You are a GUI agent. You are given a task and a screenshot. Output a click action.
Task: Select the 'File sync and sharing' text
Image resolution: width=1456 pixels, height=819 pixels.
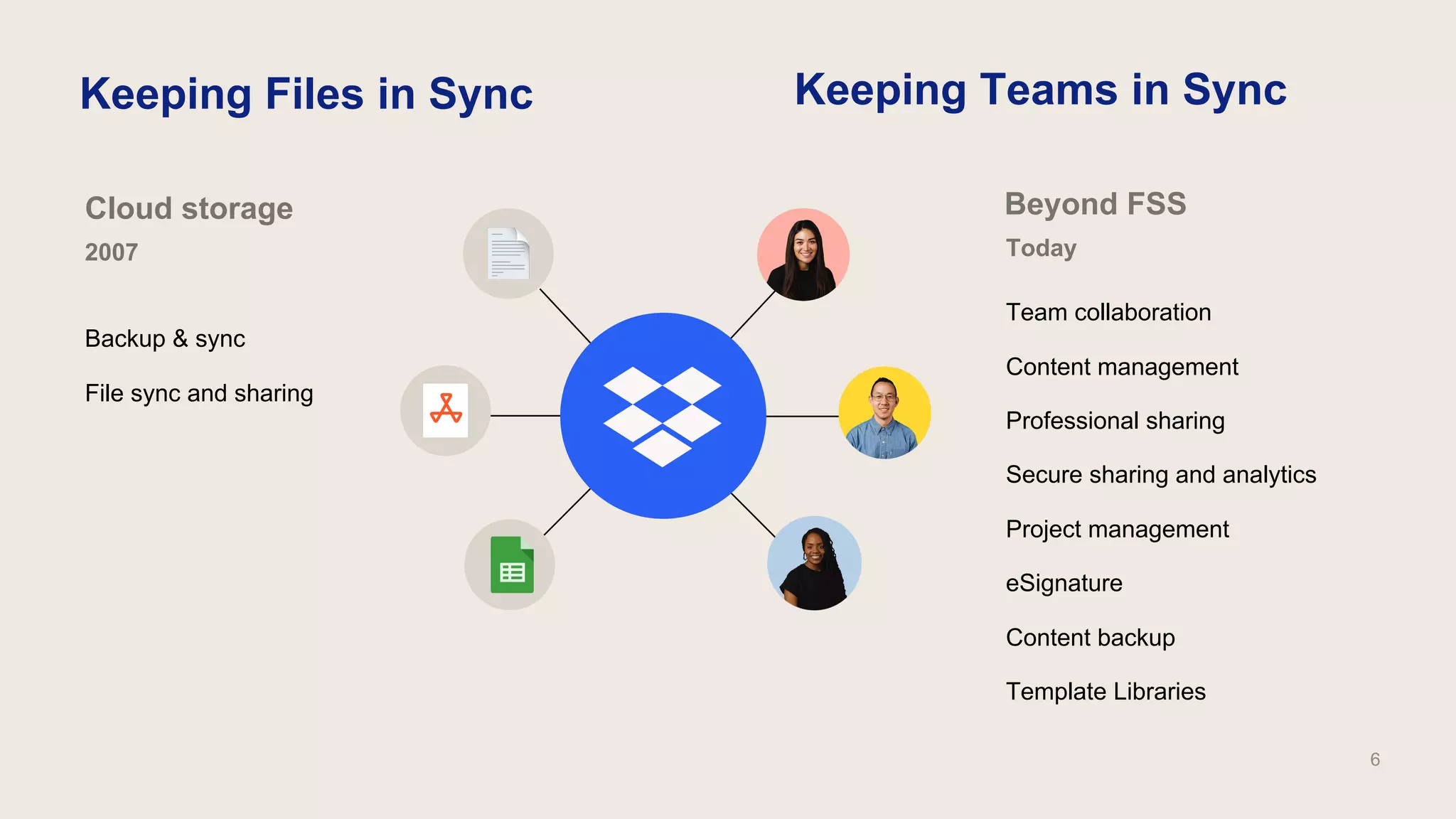coord(199,393)
